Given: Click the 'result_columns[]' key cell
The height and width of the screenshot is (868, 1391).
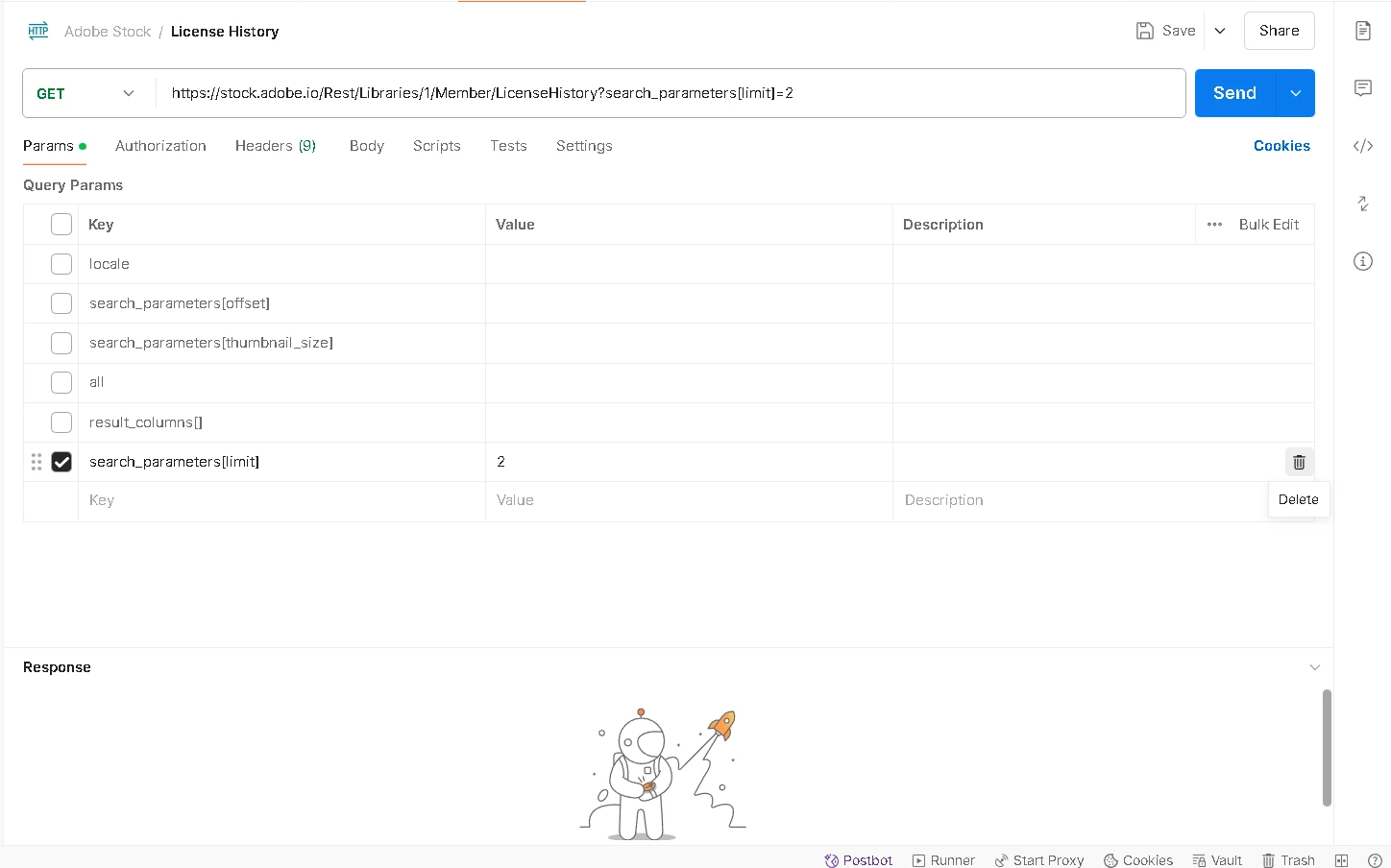Looking at the screenshot, I should (281, 422).
